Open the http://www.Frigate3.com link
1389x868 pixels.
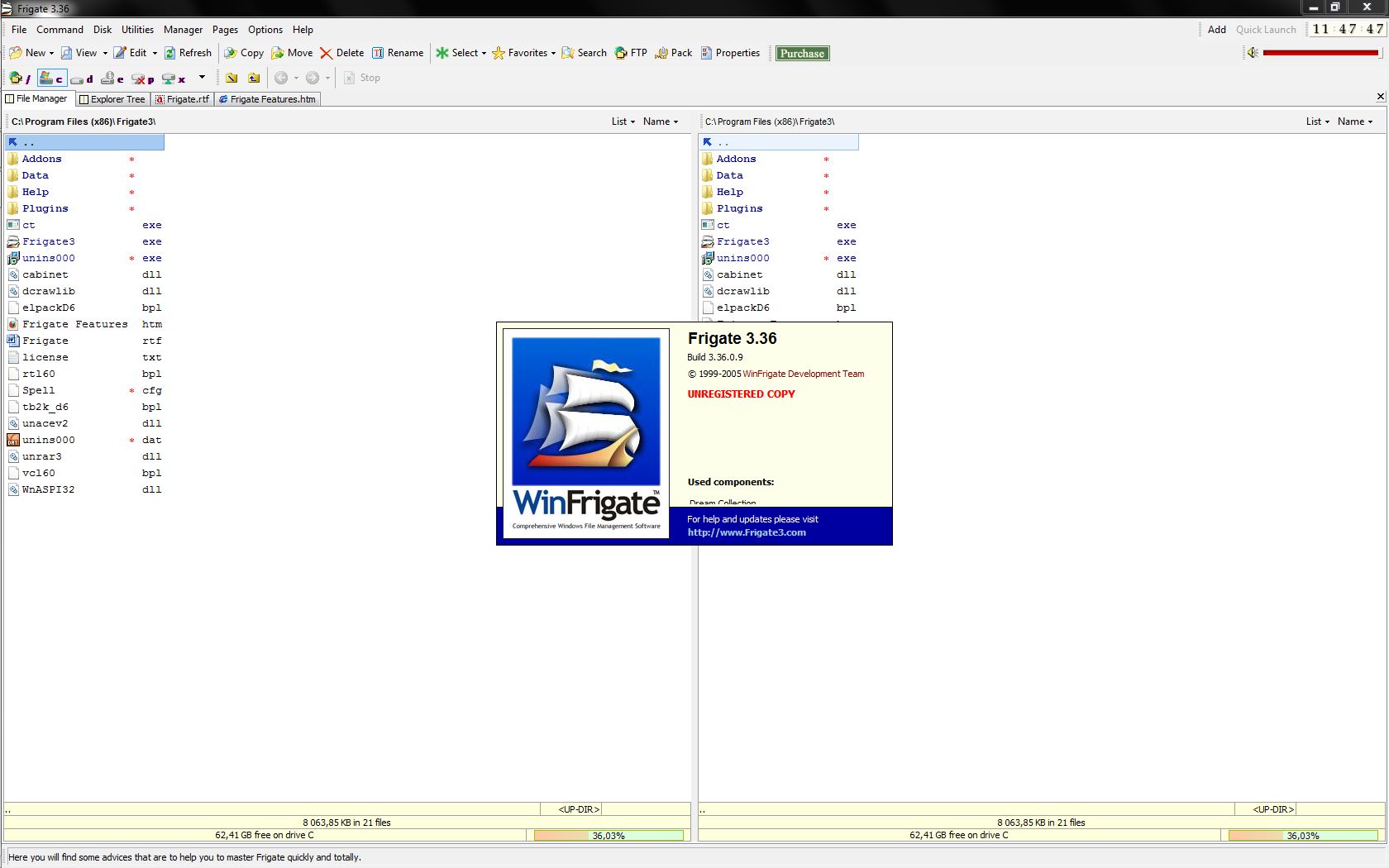[747, 532]
